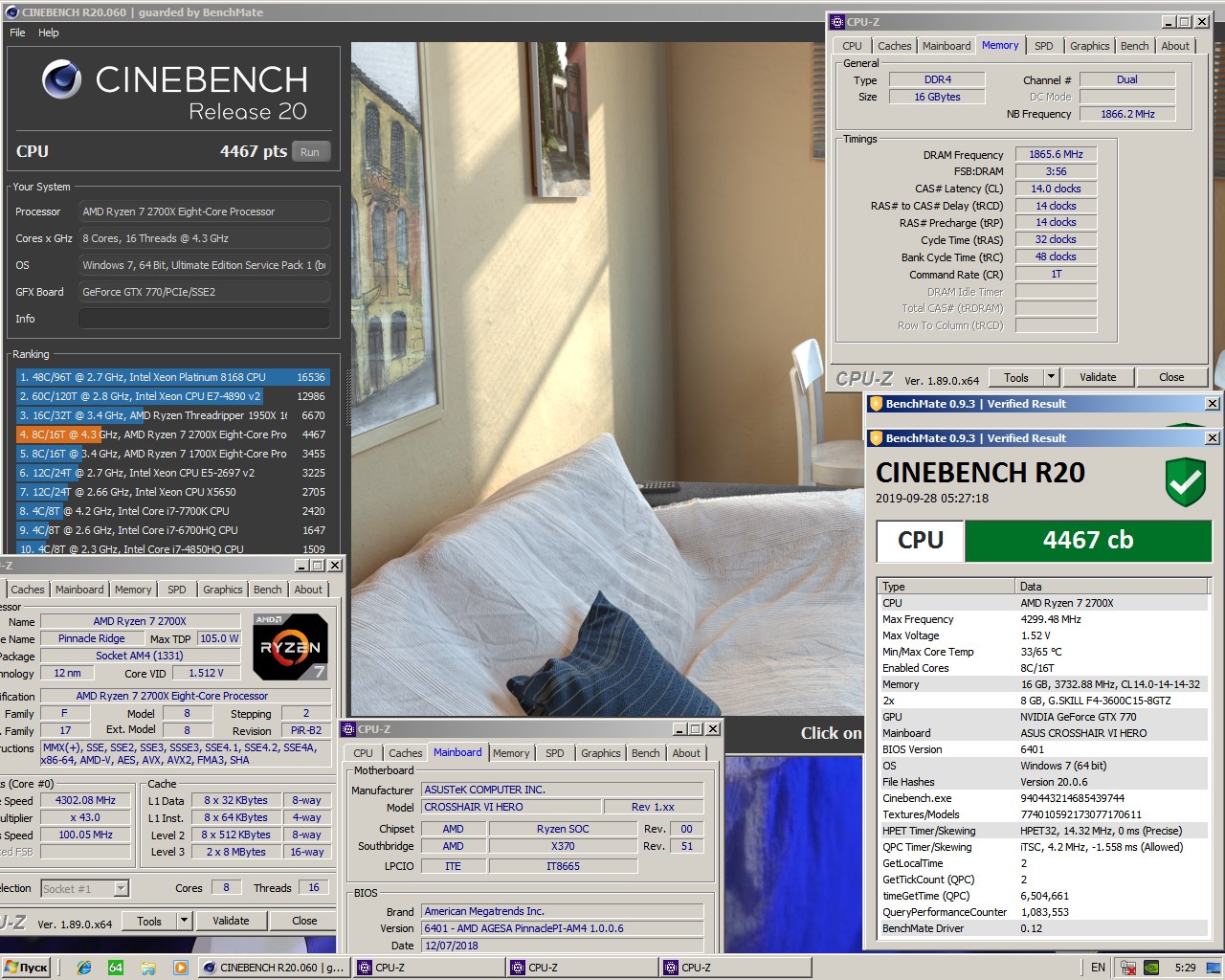Viewport: 1225px width, 980px height.
Task: Click the Cinebench title bar icon
Action: tap(11, 12)
